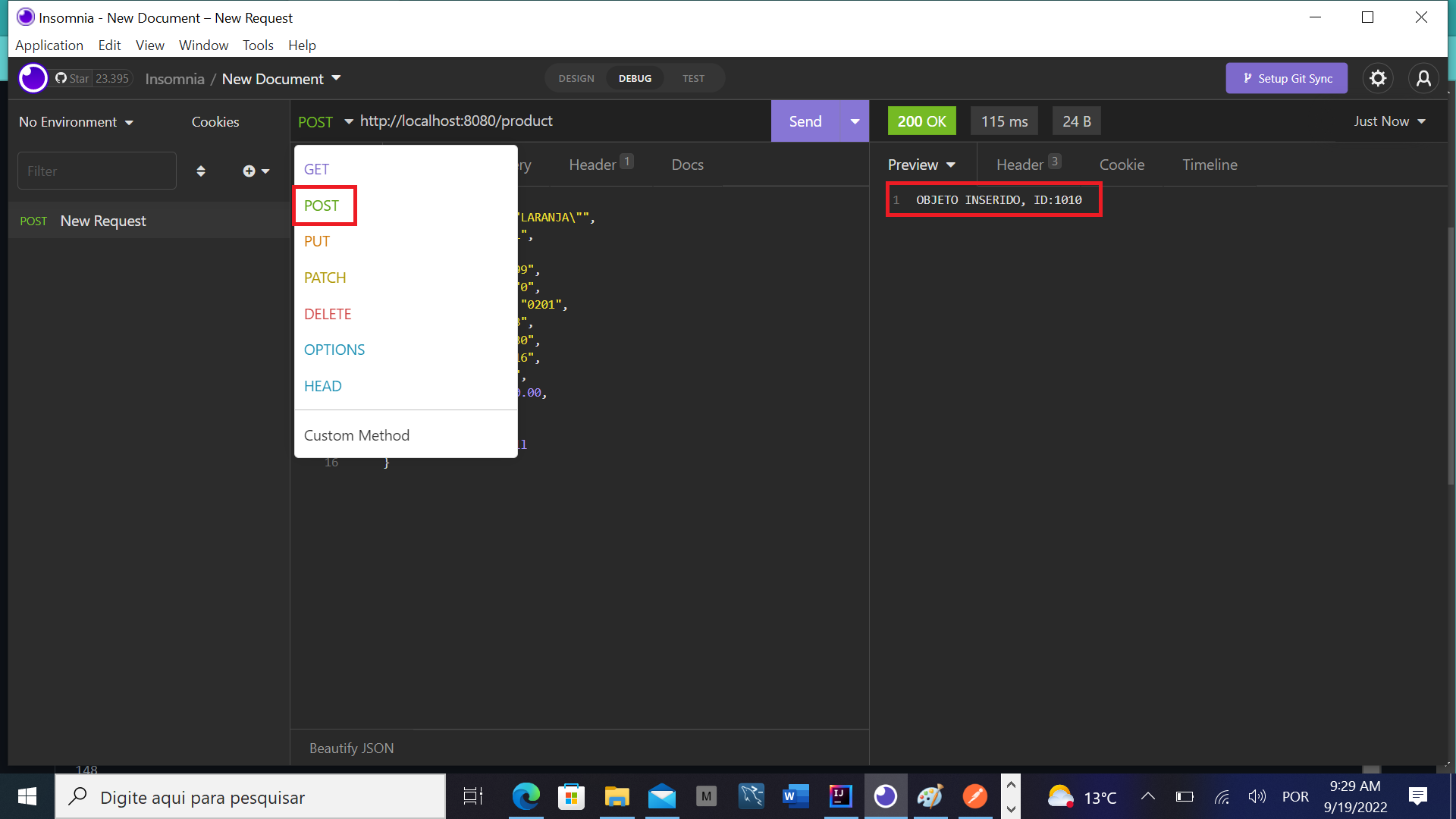Expand the Preview format dropdown

[x=921, y=164]
